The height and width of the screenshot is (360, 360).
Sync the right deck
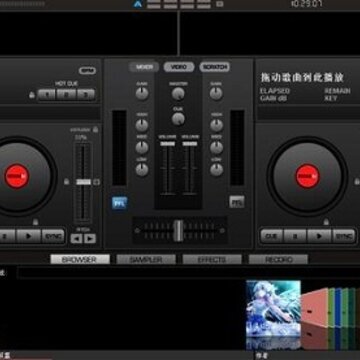coord(344,236)
